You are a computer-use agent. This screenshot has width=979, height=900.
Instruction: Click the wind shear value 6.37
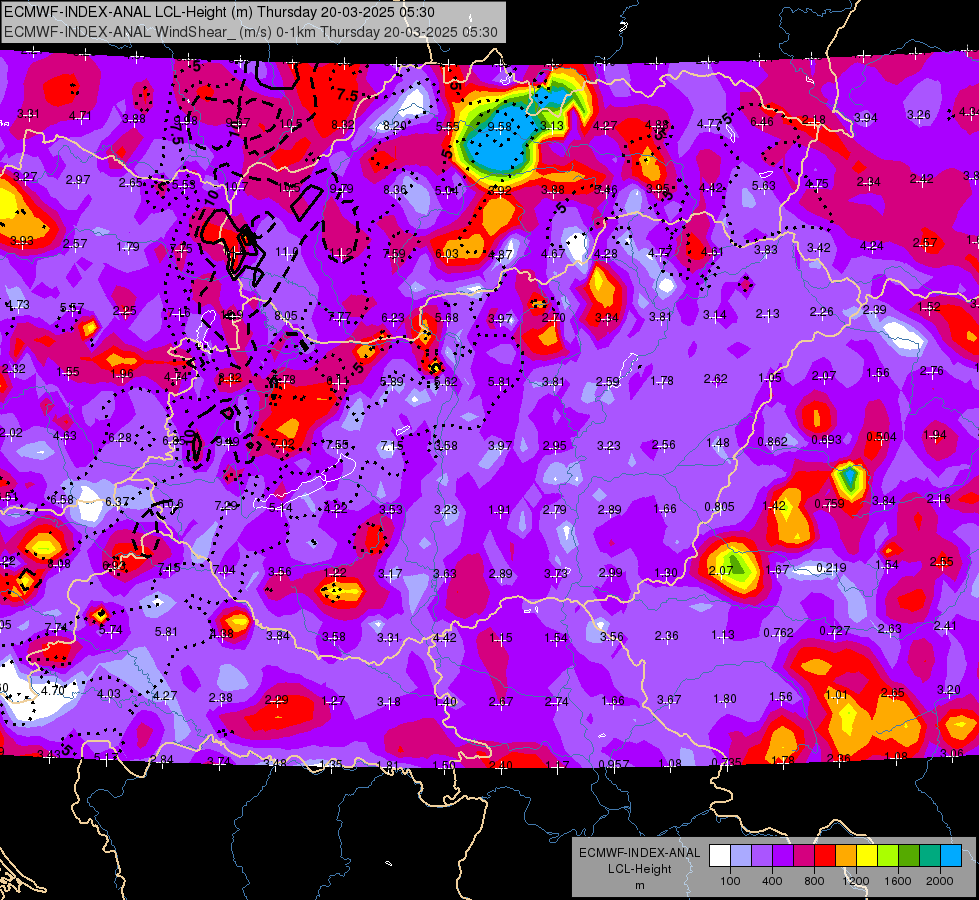117,502
